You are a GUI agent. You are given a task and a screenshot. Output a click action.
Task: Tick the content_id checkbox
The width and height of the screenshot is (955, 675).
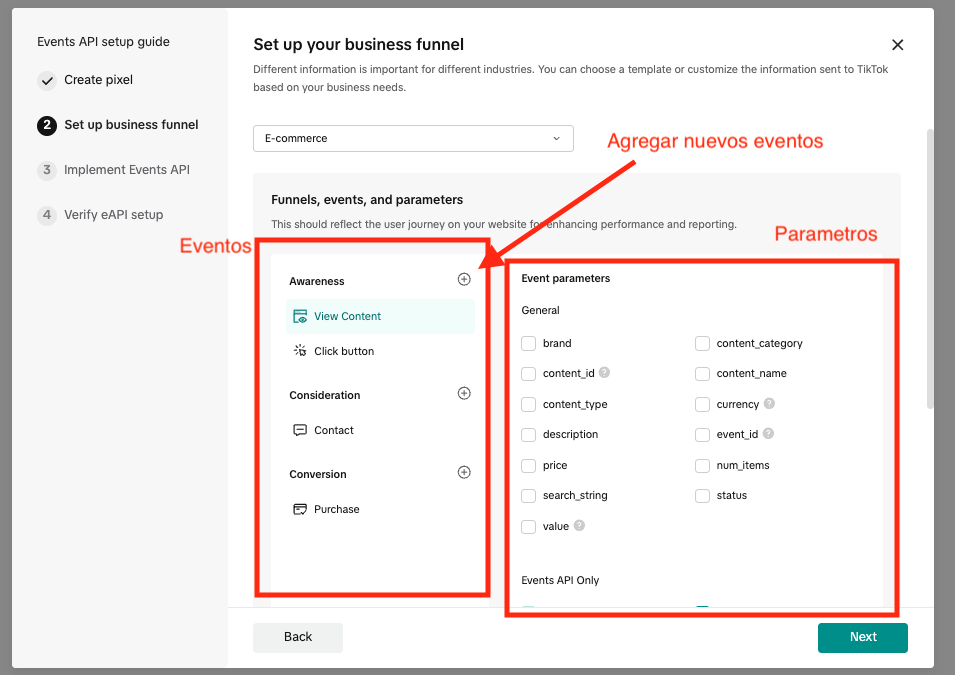click(x=528, y=373)
